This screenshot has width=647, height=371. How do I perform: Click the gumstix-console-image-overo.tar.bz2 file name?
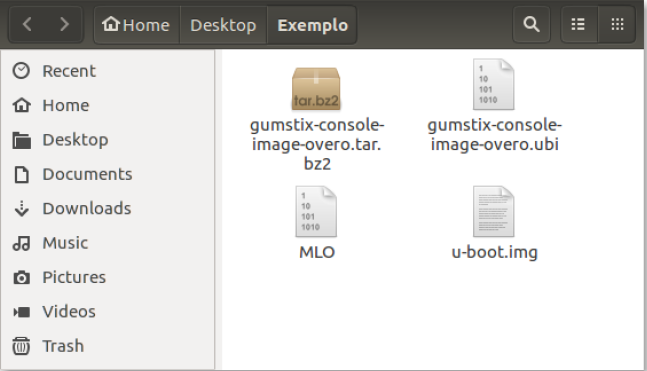[x=317, y=144]
